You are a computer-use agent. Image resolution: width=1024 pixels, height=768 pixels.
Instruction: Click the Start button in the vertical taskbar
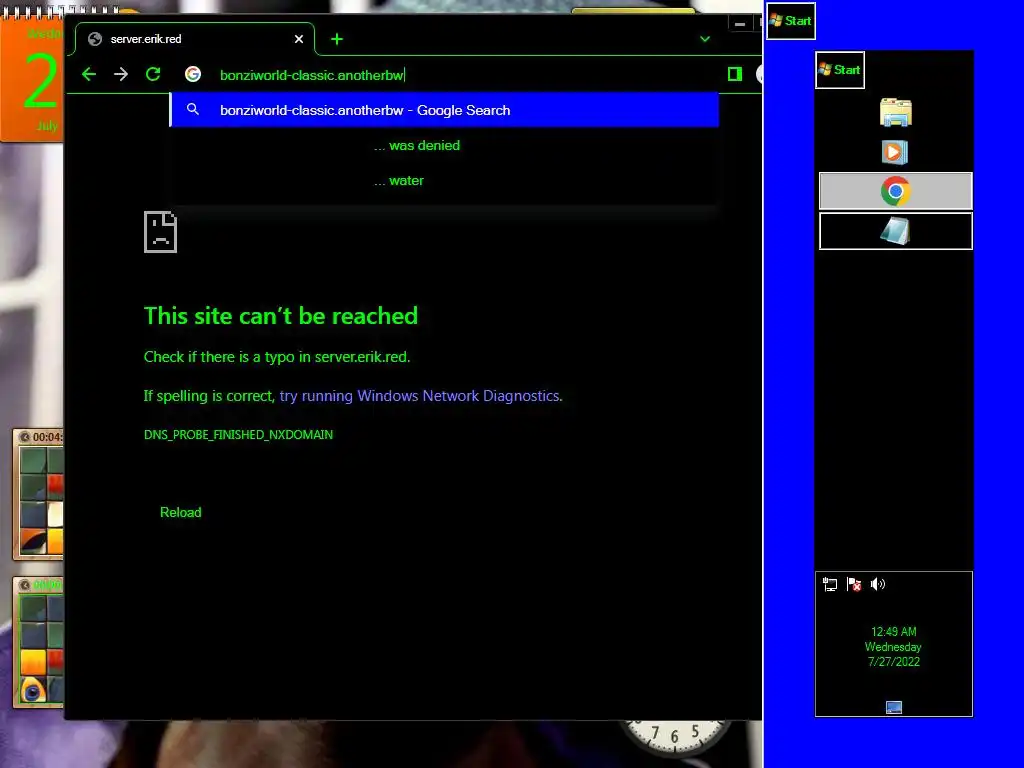click(x=840, y=70)
